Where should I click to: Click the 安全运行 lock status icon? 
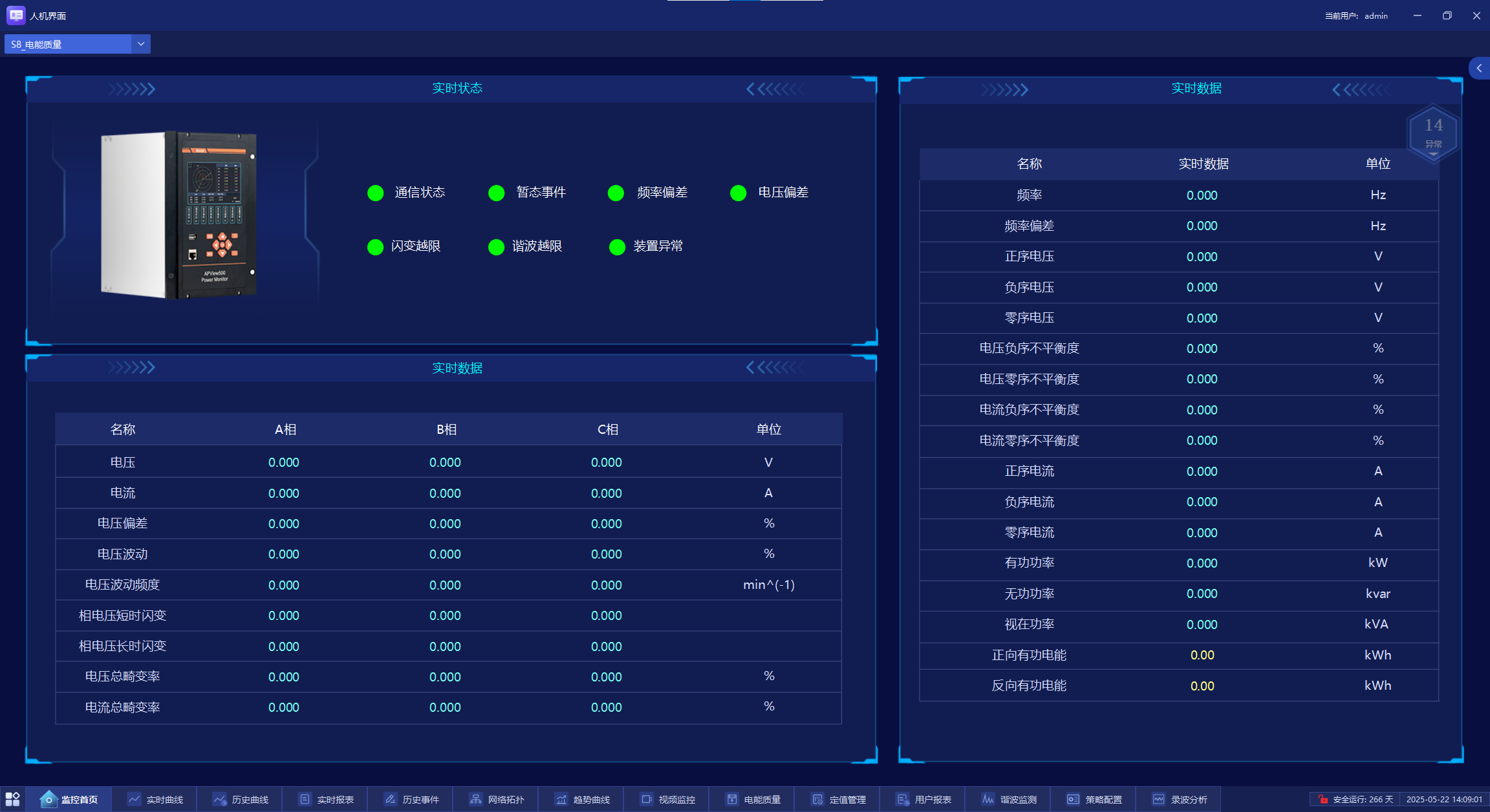tap(1323, 799)
